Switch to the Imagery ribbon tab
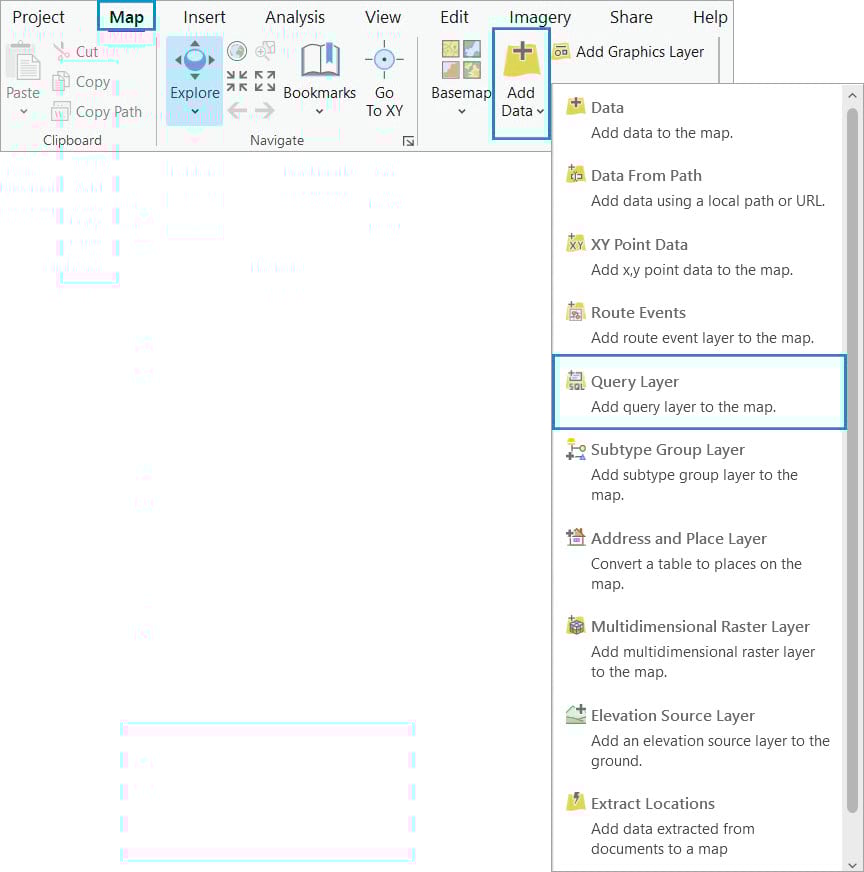 (x=539, y=17)
